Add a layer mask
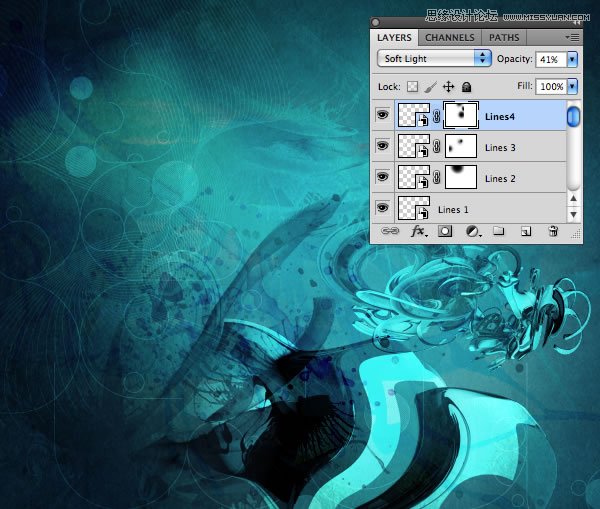The image size is (600, 509). [x=445, y=231]
